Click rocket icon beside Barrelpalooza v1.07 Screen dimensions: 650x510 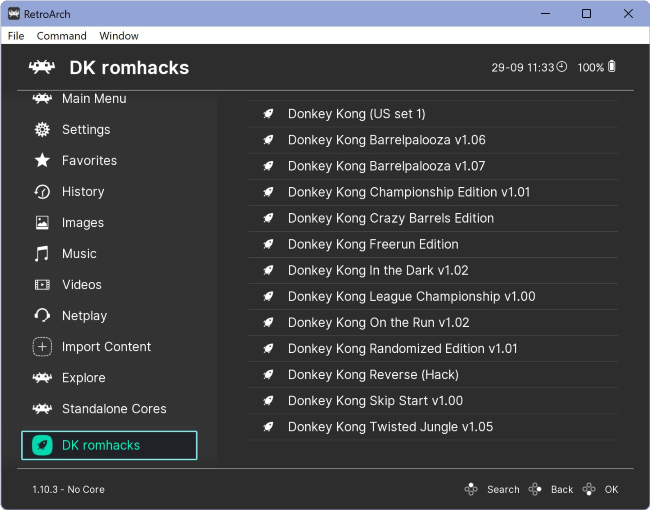(268, 166)
